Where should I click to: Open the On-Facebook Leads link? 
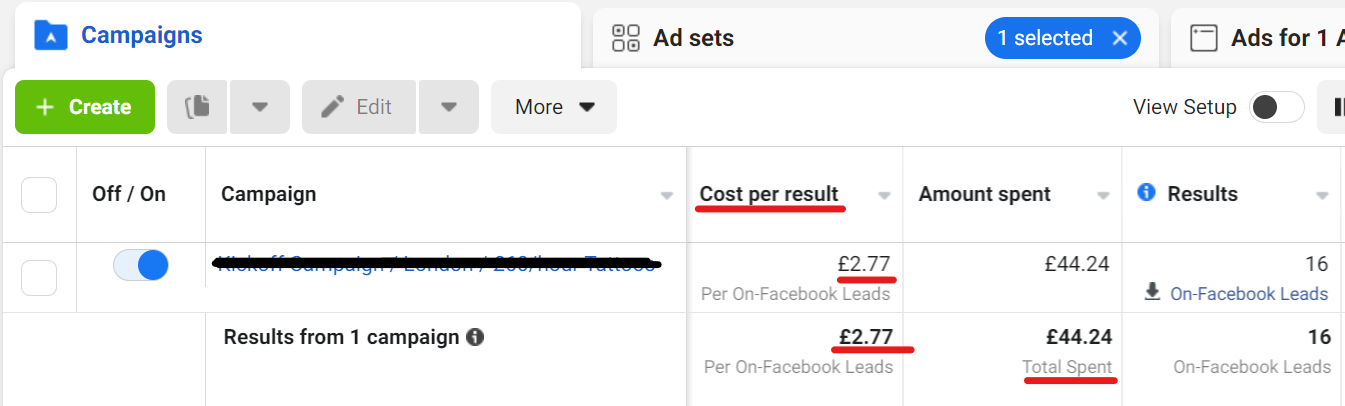coord(1249,293)
